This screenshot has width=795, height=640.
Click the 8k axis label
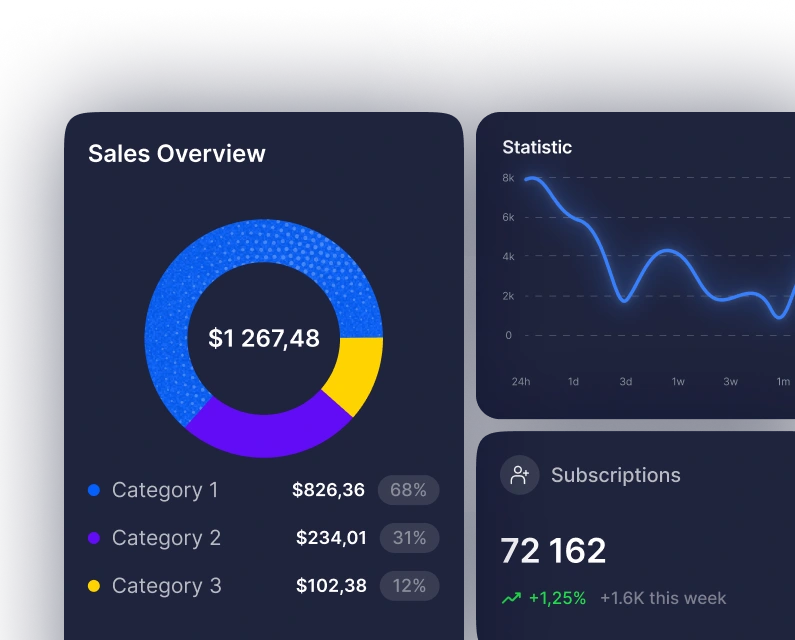tap(509, 178)
